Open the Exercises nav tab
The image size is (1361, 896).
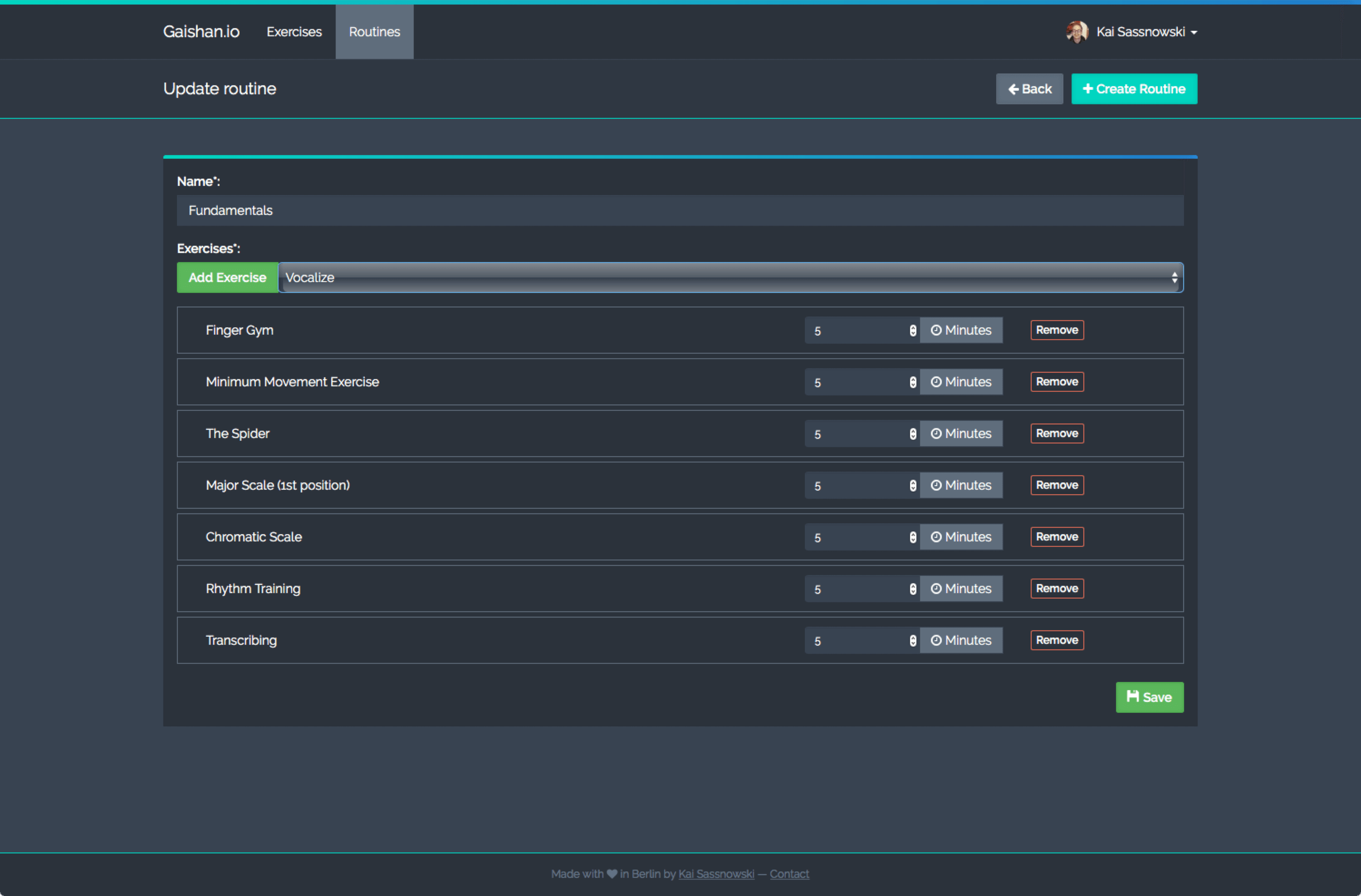[x=294, y=31]
